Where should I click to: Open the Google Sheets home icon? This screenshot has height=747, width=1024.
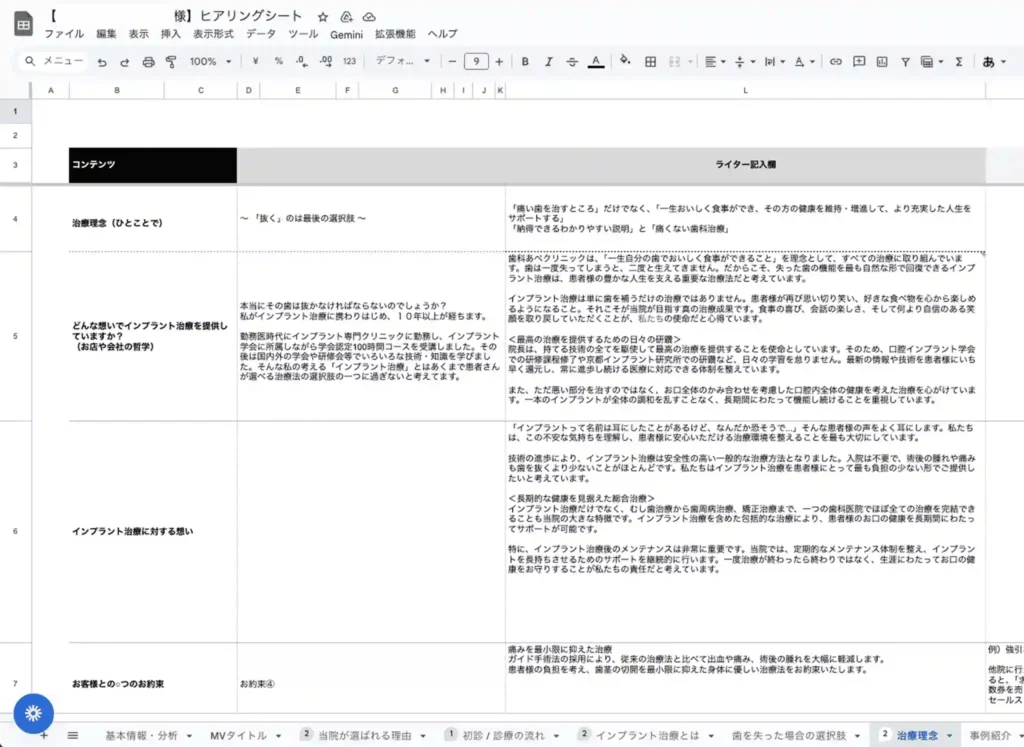pyautogui.click(x=24, y=24)
